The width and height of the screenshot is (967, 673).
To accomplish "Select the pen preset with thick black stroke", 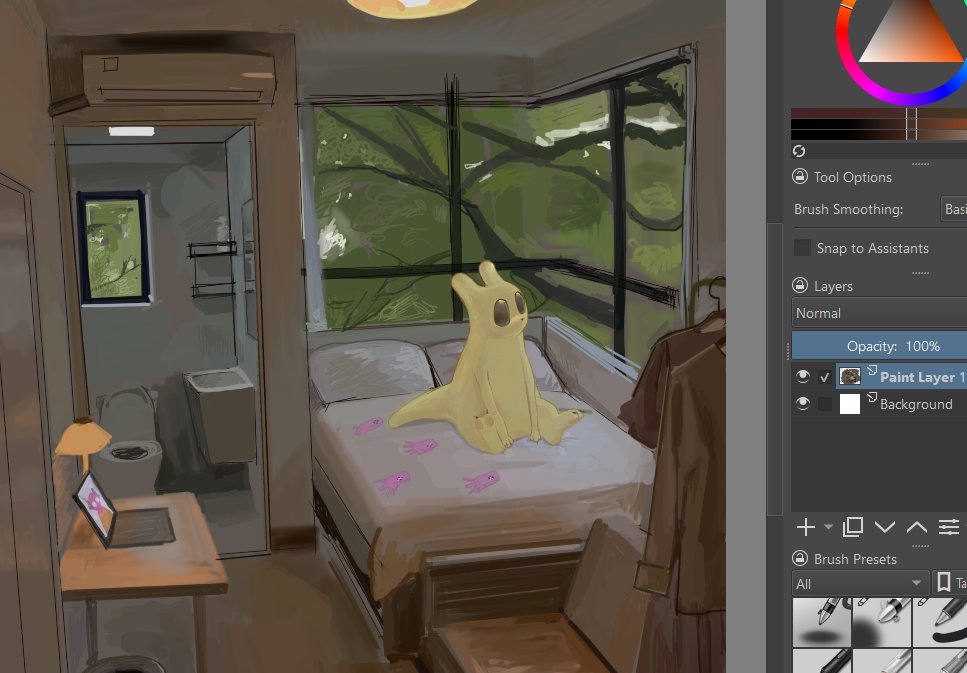I will pyautogui.click(x=940, y=622).
